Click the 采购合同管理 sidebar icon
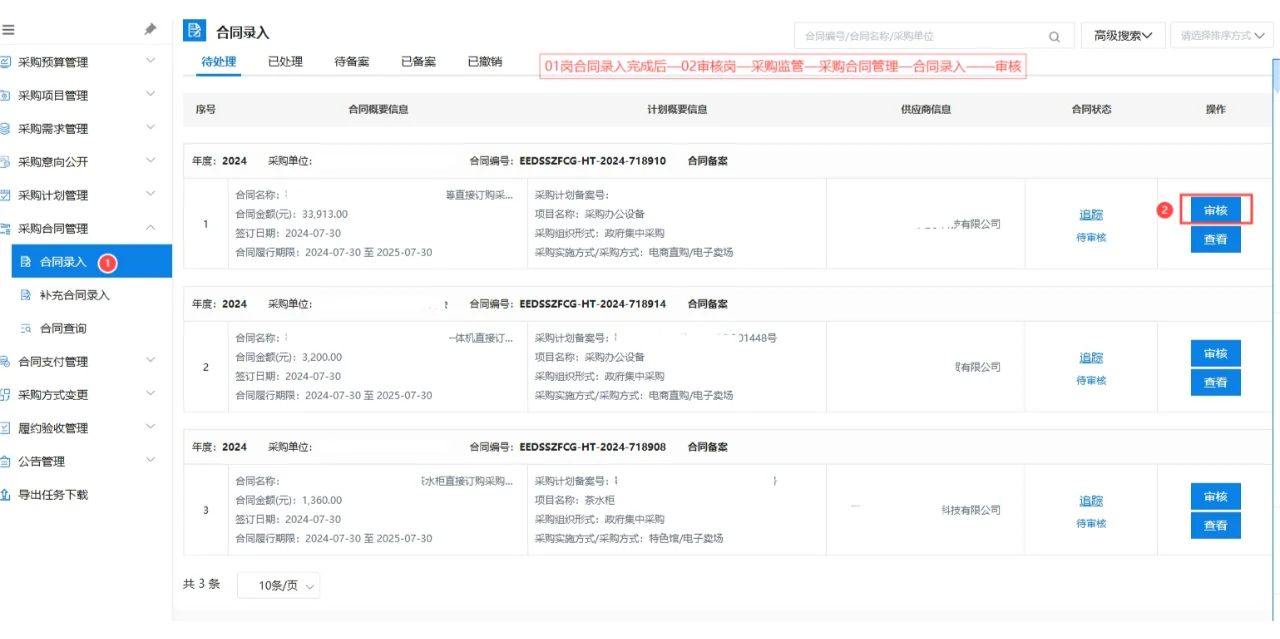The height and width of the screenshot is (639, 1280). click(x=6, y=228)
